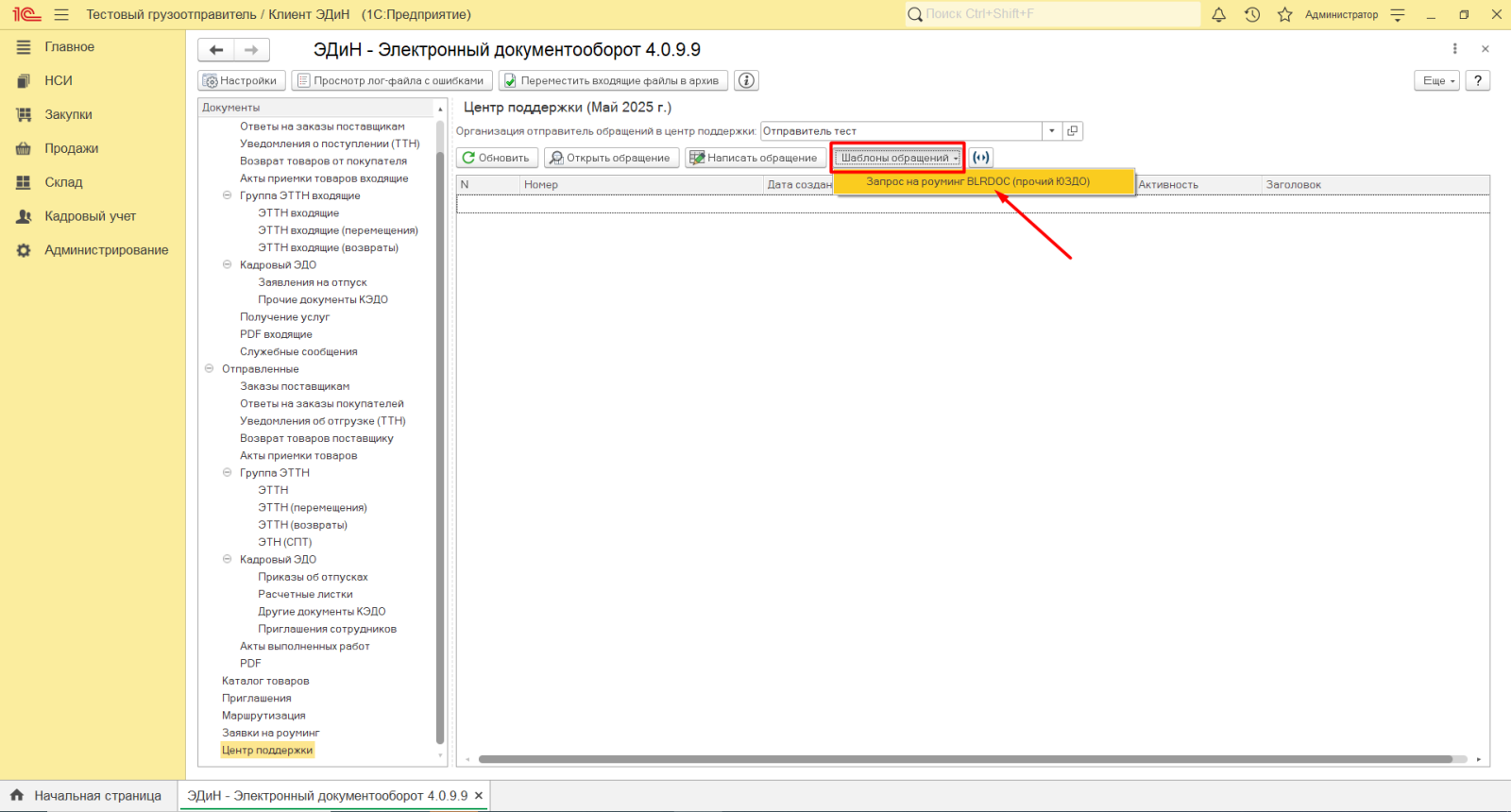Select Заказы поставщикам
The height and width of the screenshot is (812, 1511).
295,386
